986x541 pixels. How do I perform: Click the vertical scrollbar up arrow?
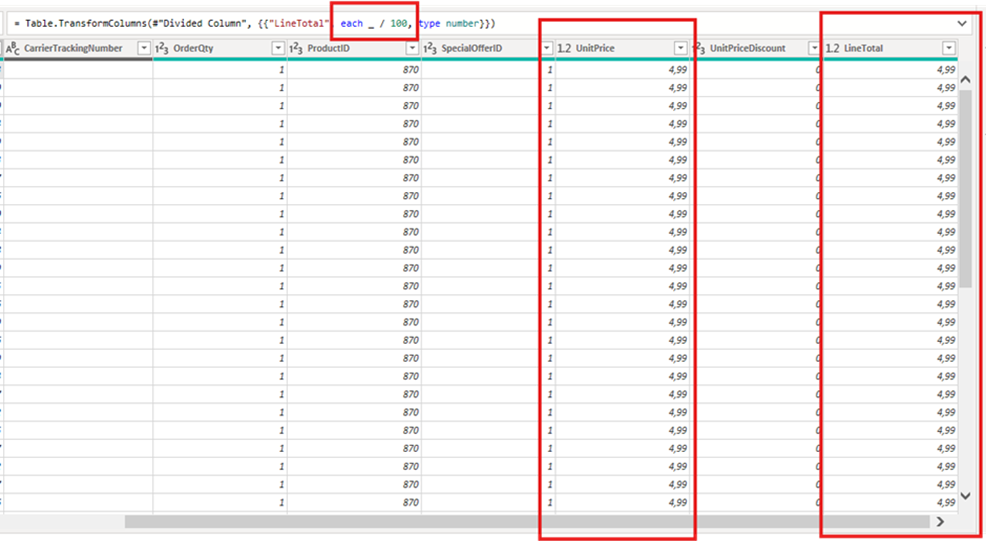click(966, 80)
